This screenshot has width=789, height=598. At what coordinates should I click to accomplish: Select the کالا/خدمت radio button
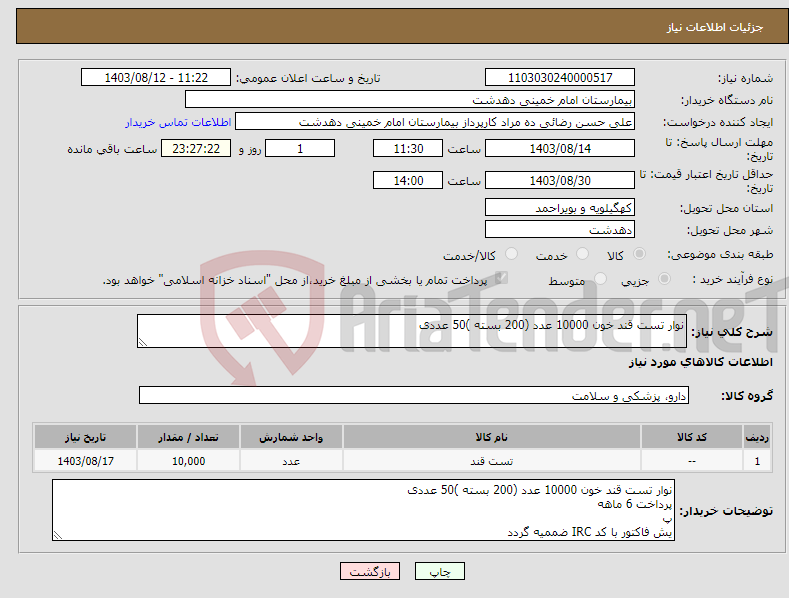point(511,254)
